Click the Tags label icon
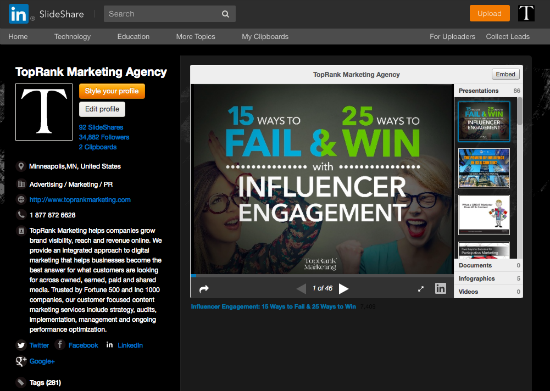 click(21, 382)
